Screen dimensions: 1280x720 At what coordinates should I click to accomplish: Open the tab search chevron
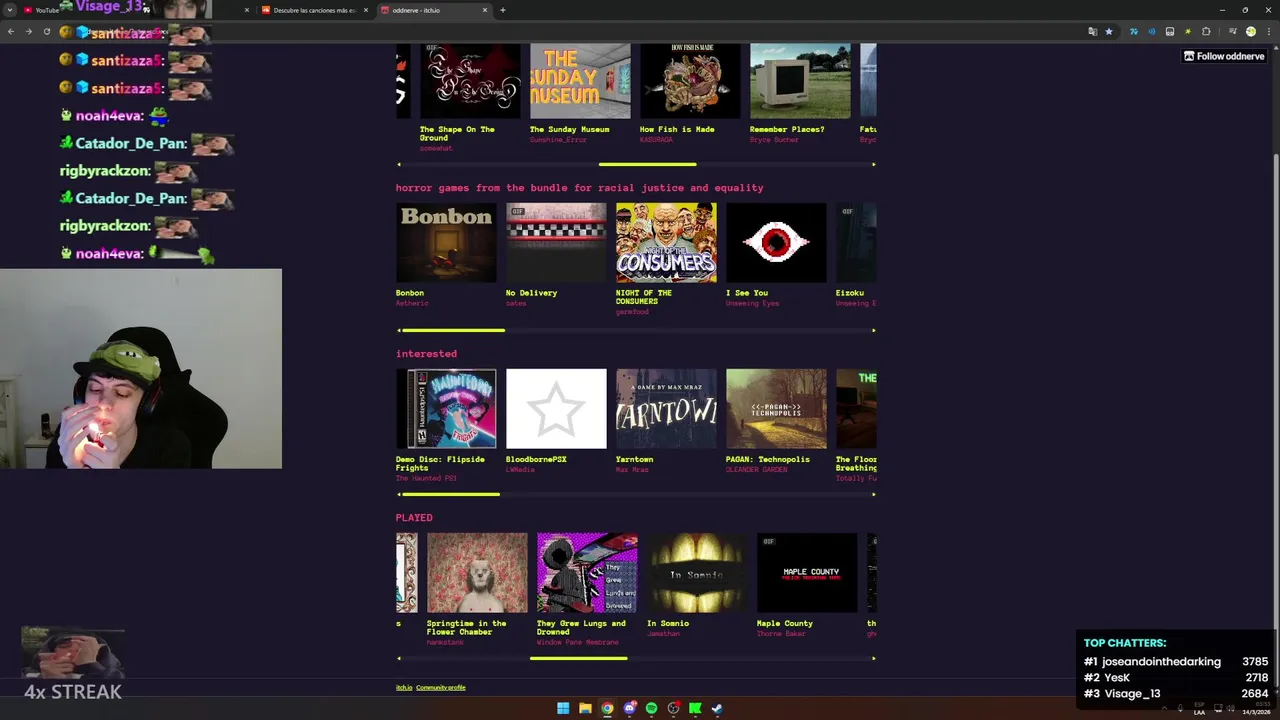click(11, 10)
